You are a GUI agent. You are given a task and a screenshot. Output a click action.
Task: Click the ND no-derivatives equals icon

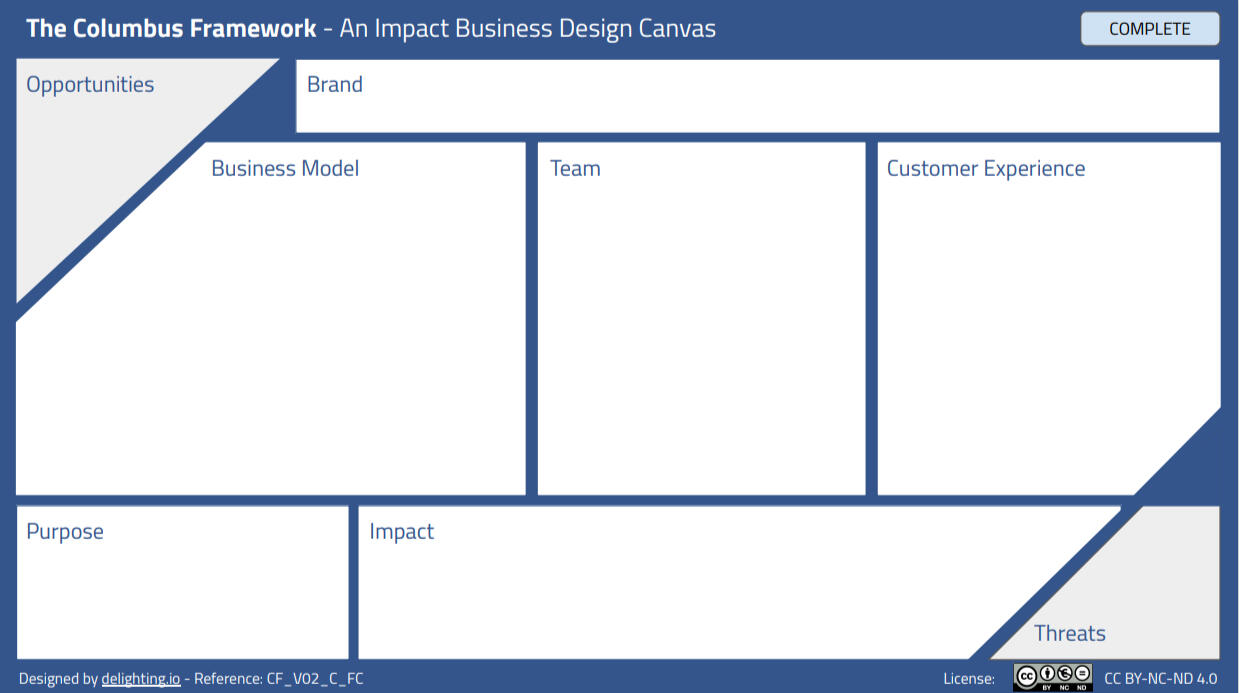pos(1081,675)
